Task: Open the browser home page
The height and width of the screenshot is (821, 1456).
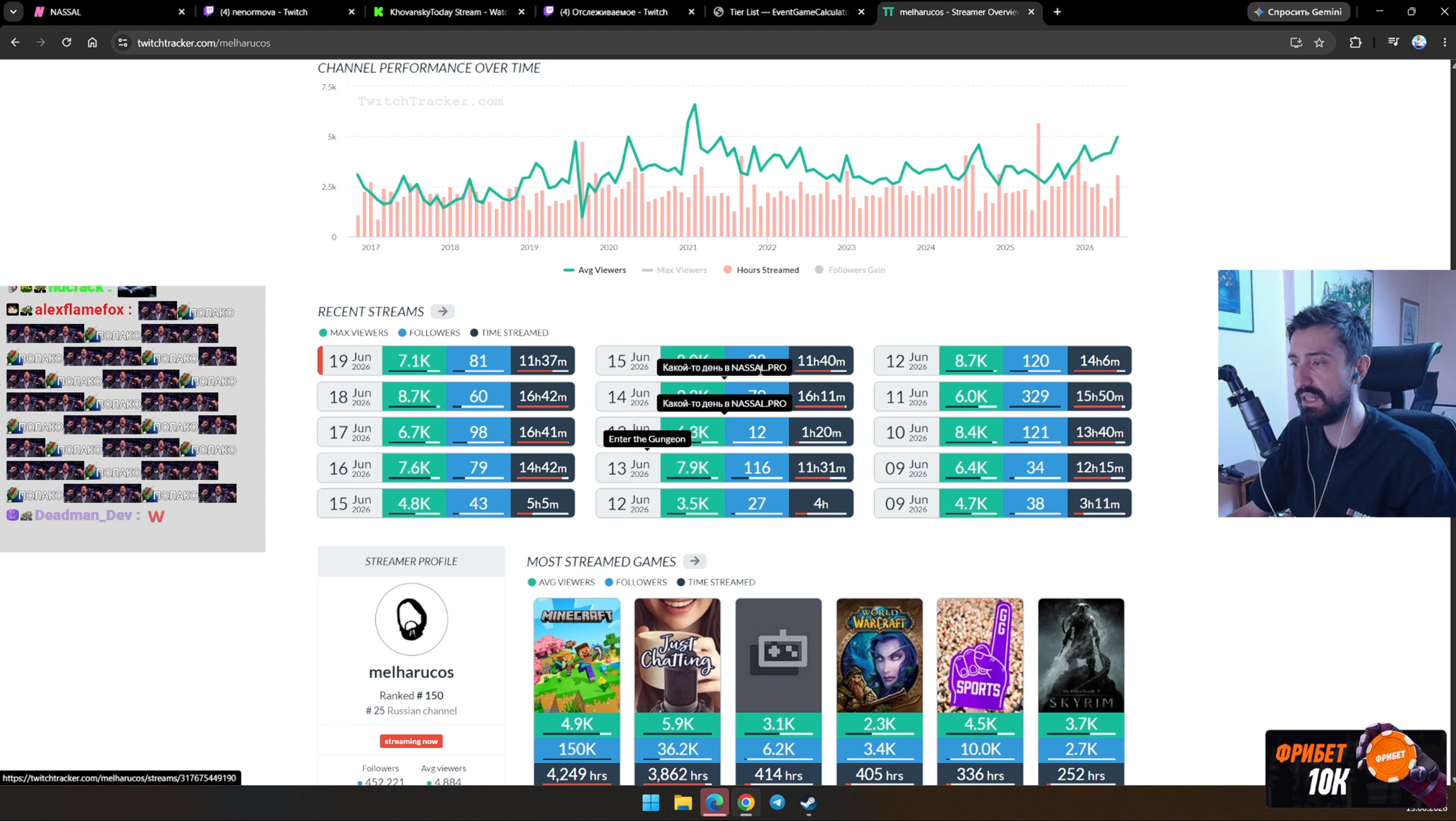Action: (92, 43)
